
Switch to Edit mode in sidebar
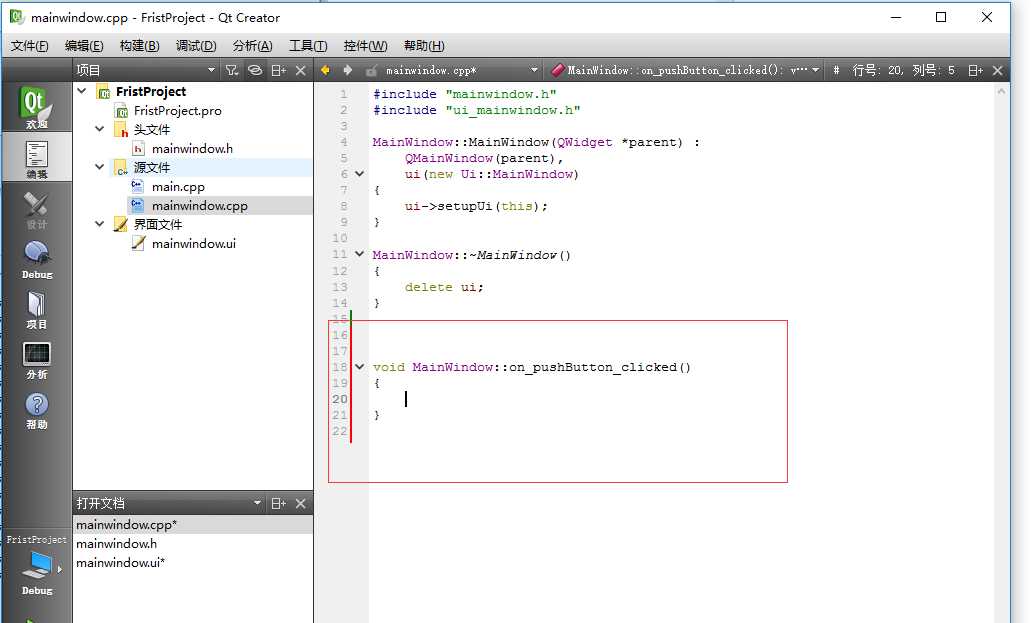(x=36, y=159)
